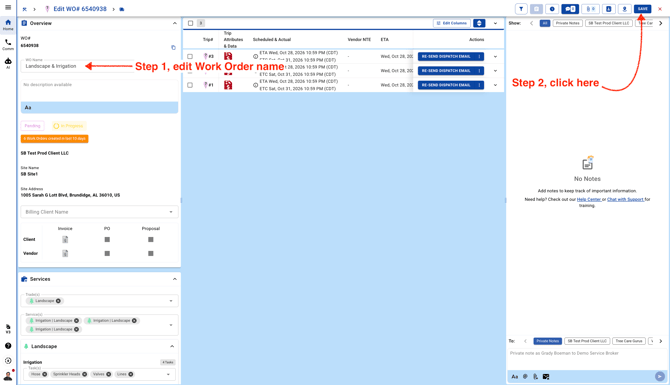Viewport: 670px width, 385px height.
Task: Click the map location pin button in top toolbar
Action: pyautogui.click(x=624, y=9)
